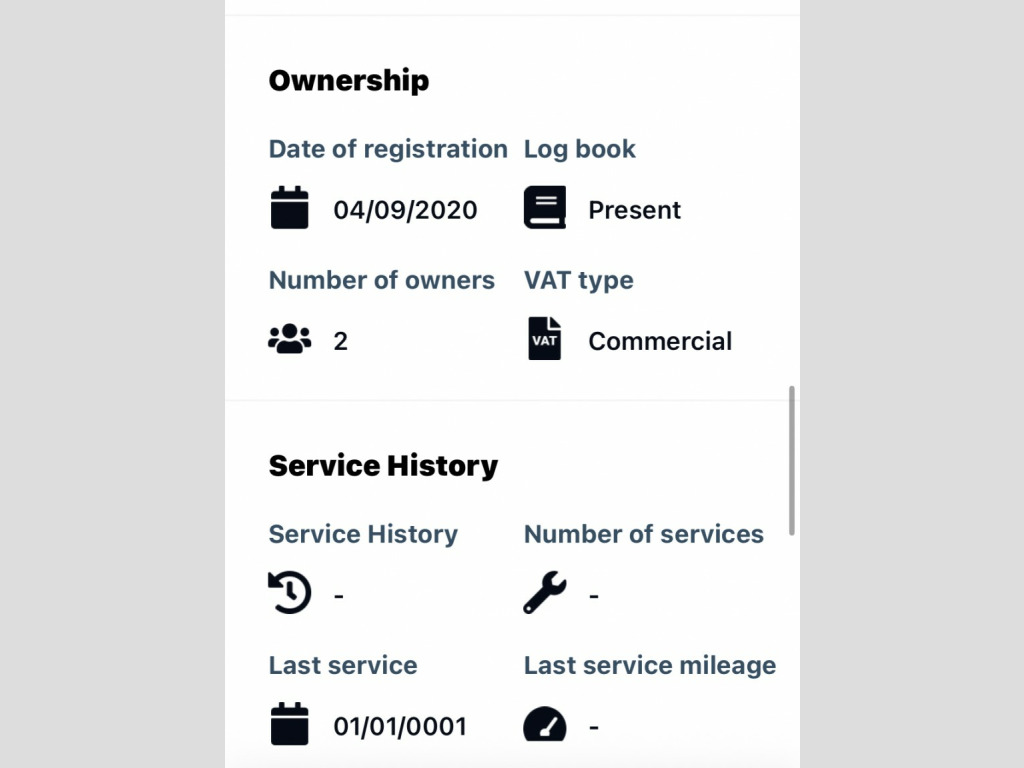
Task: Click the VAT document icon
Action: (x=544, y=339)
